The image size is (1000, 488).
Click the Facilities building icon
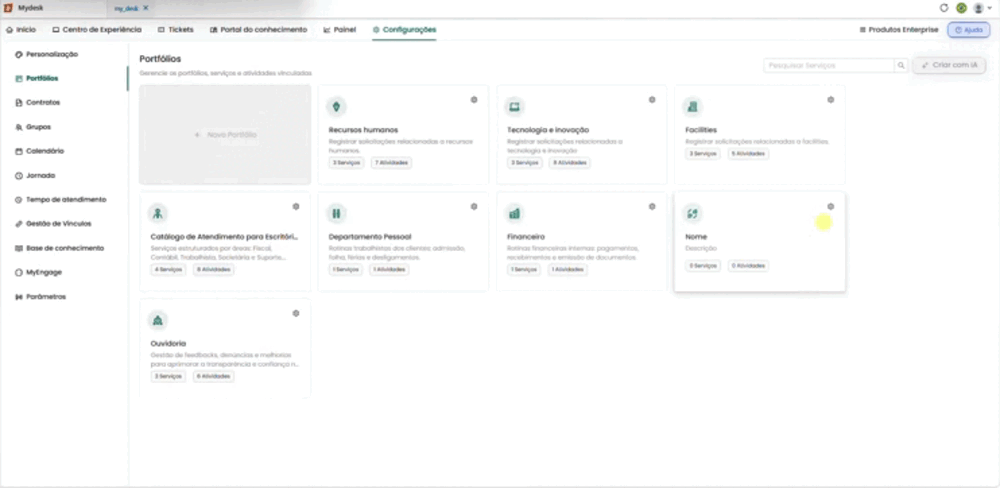(x=693, y=107)
